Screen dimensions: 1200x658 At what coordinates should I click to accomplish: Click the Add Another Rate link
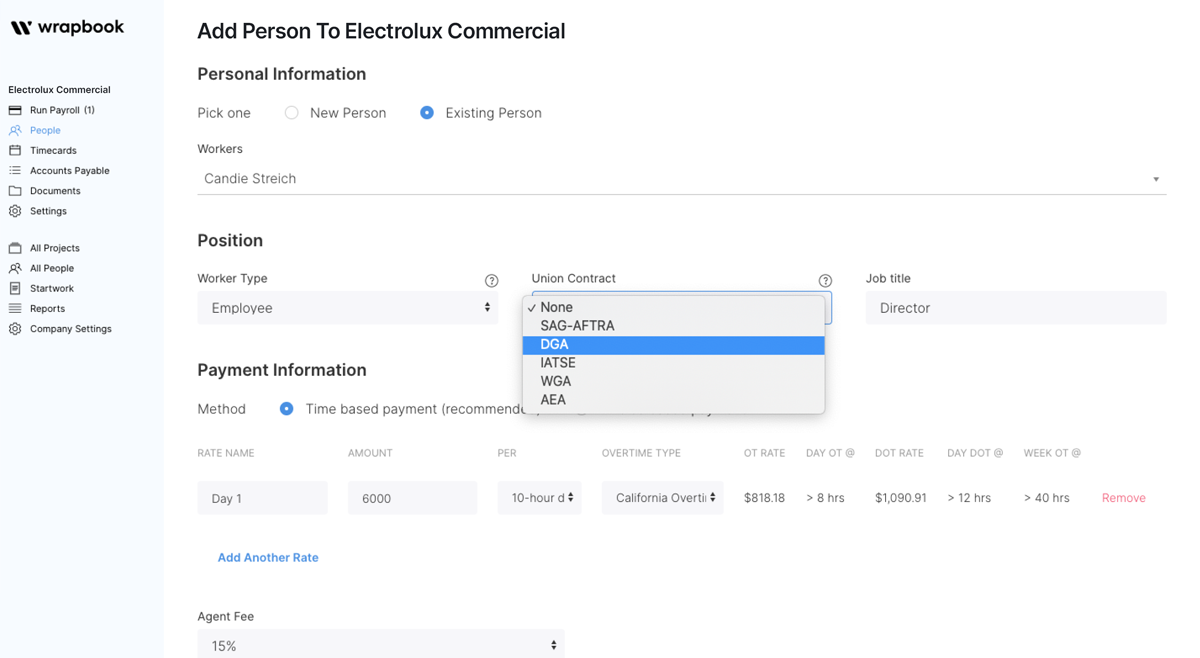tap(268, 557)
